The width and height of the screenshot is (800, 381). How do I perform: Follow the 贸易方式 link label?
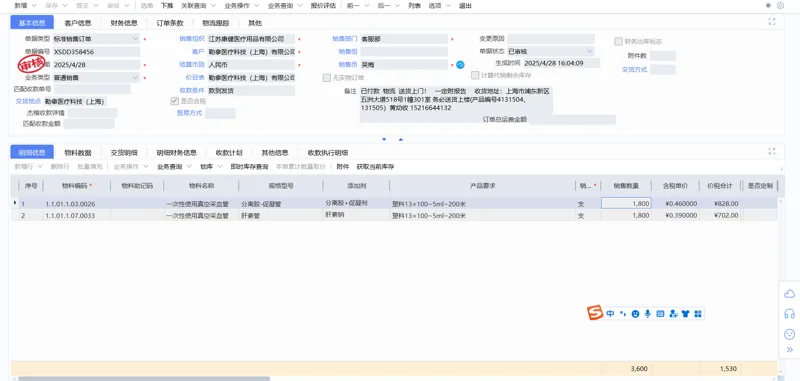(190, 113)
